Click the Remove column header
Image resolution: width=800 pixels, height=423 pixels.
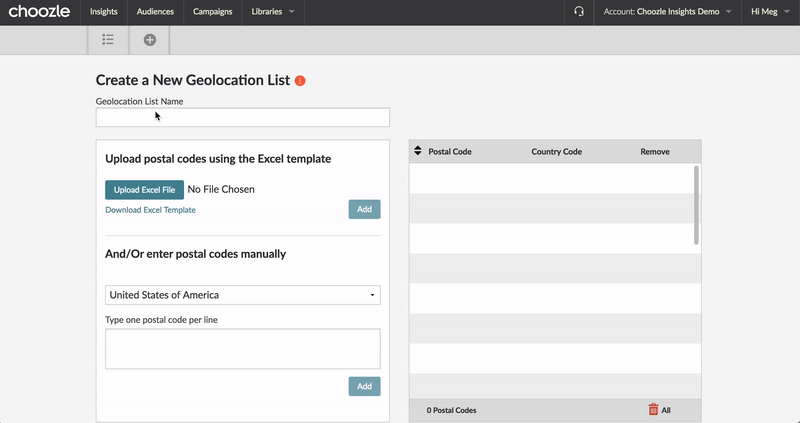[655, 152]
